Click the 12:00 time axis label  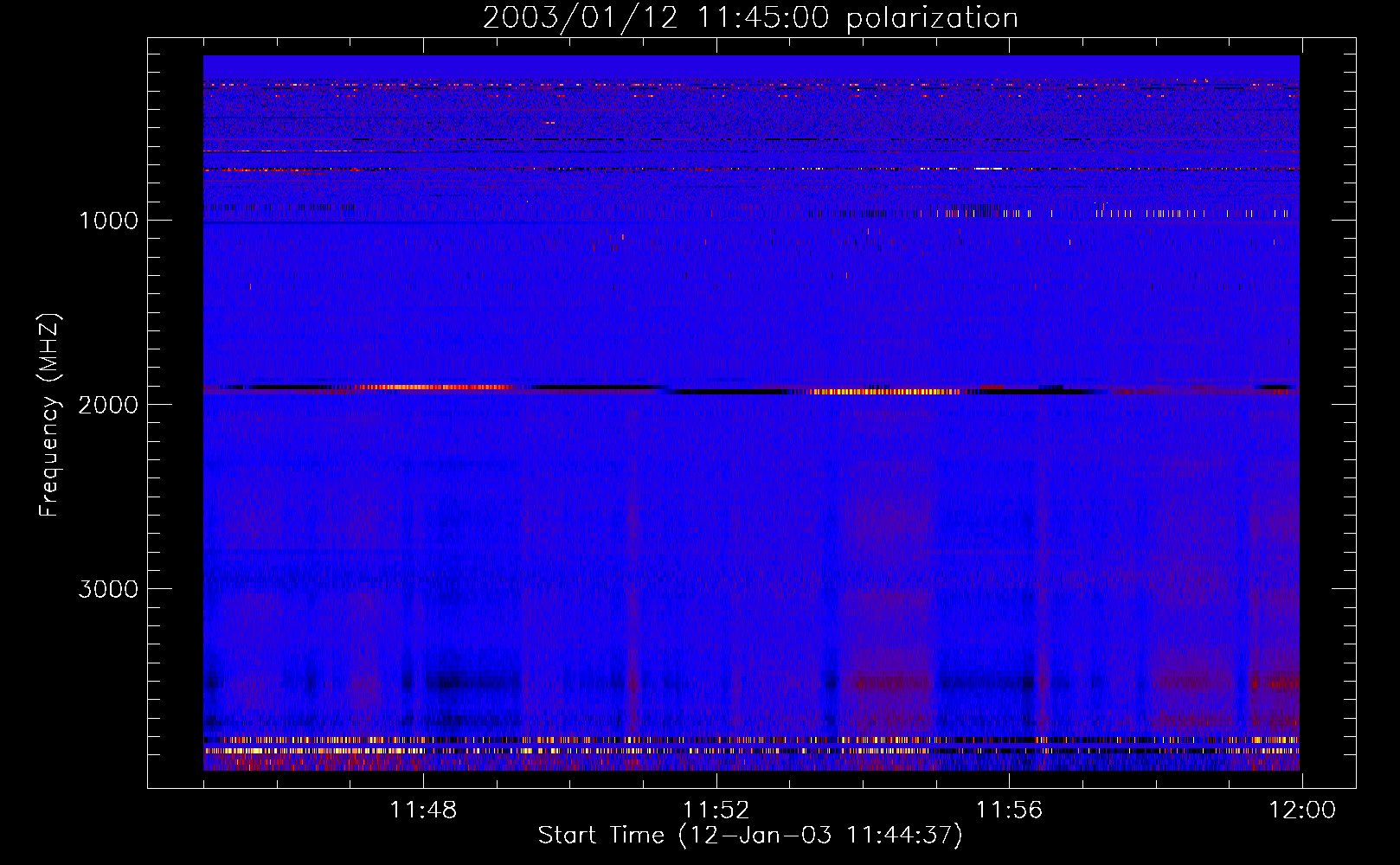(1302, 811)
